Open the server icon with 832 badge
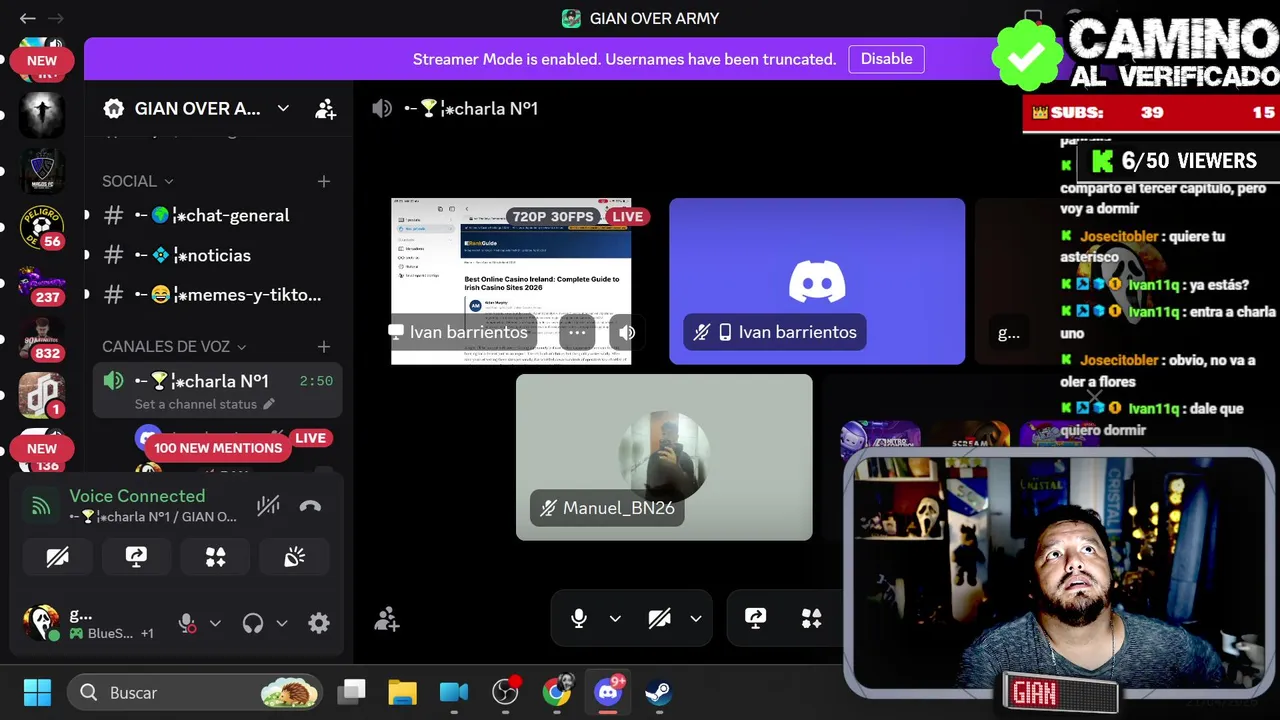Image resolution: width=1280 pixels, height=720 pixels. click(42, 340)
